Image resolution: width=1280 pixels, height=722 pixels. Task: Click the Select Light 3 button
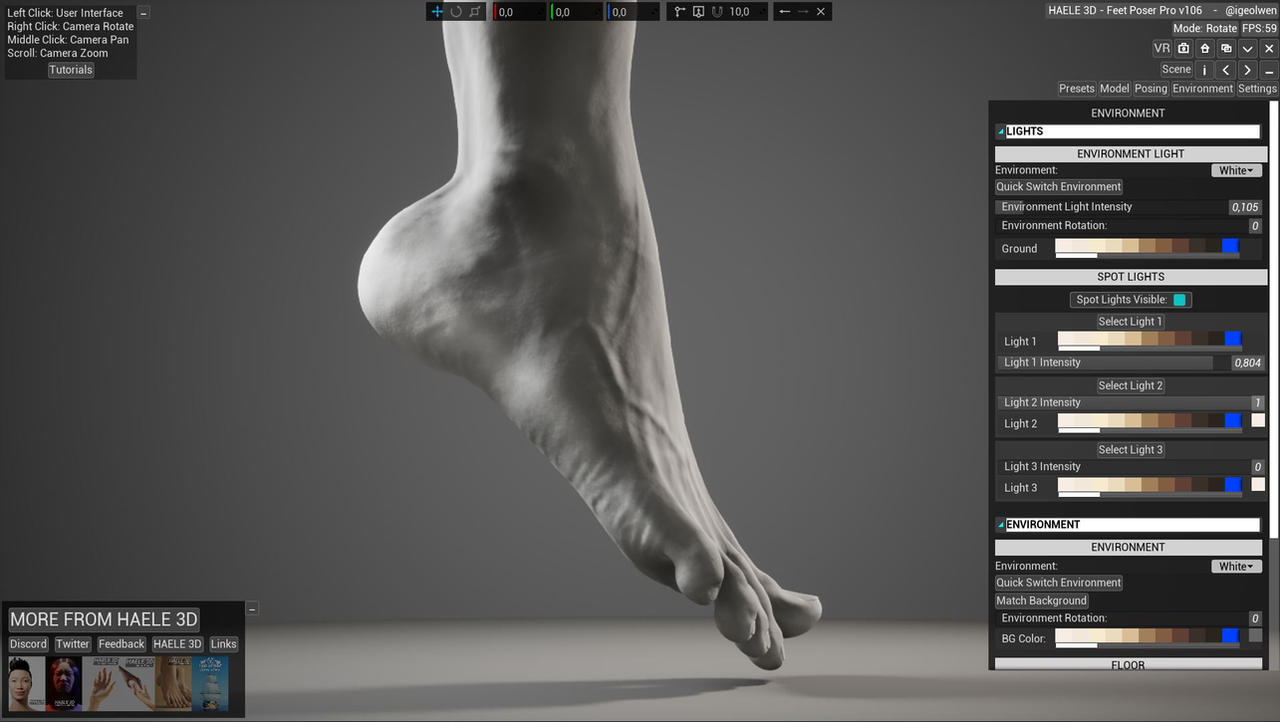tap(1130, 450)
